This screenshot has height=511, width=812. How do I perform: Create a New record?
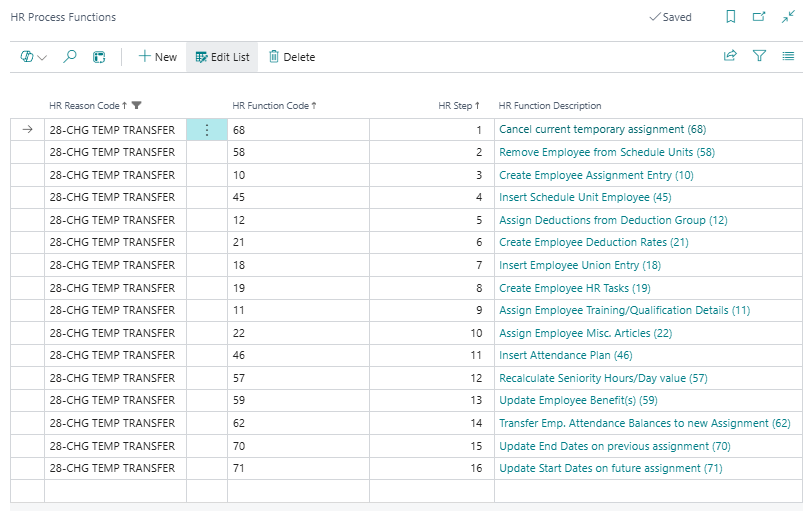pos(157,57)
